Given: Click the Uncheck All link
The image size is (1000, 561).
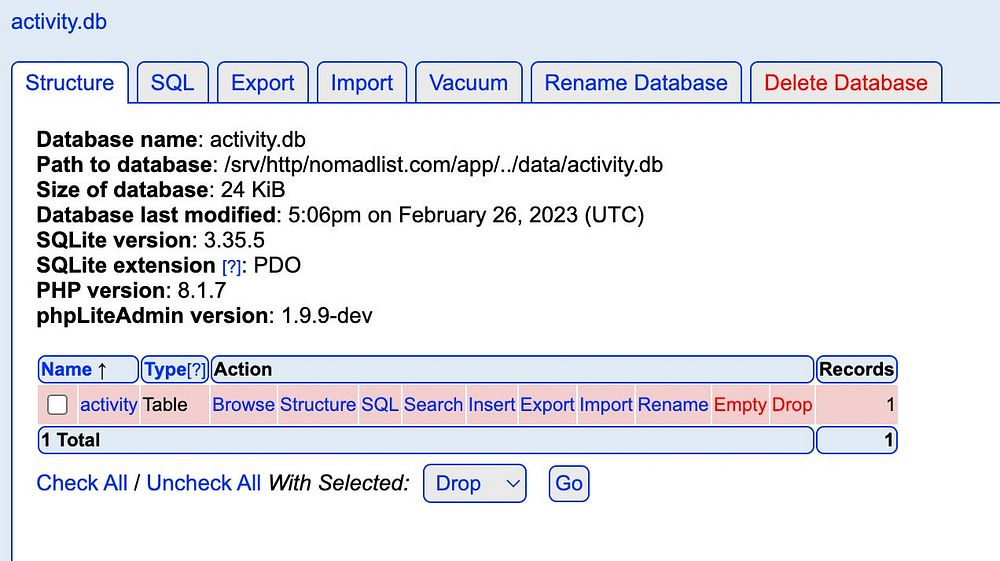Looking at the screenshot, I should click(x=204, y=484).
